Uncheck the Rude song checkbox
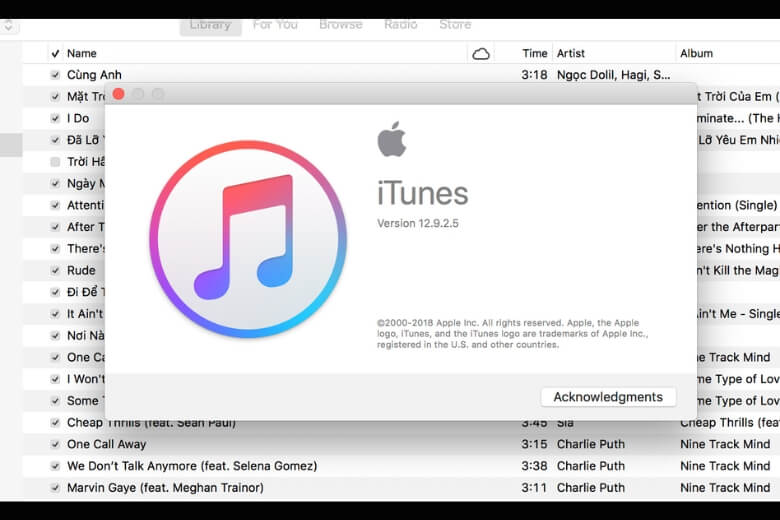Screen dimensions: 780x520 point(55,271)
